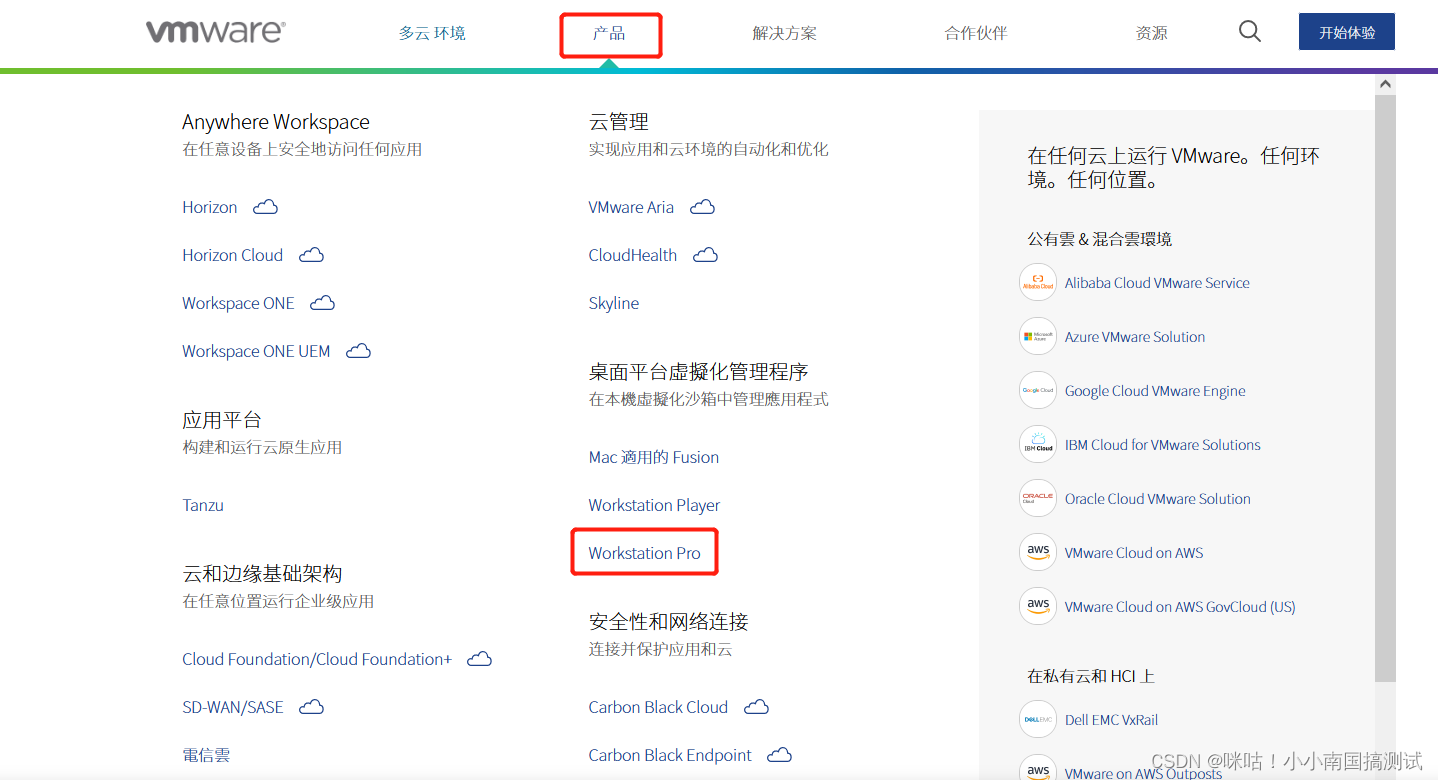
Task: Click the IBM Cloud for VMware Solutions icon
Action: tap(1037, 444)
